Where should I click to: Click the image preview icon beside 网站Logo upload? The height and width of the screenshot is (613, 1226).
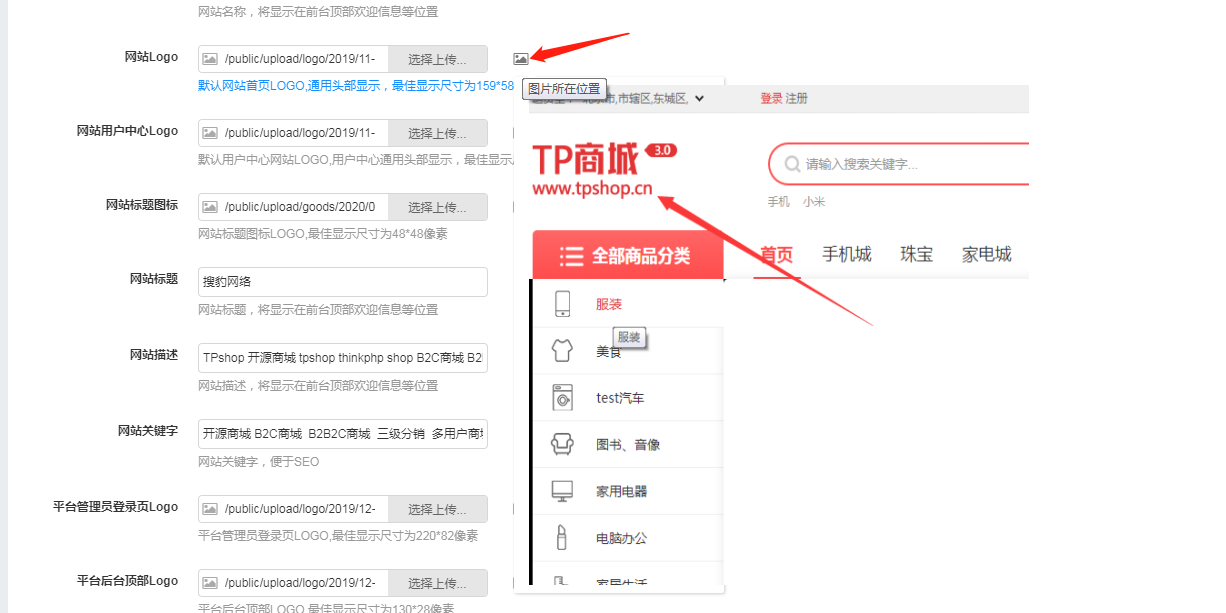pyautogui.click(x=520, y=59)
